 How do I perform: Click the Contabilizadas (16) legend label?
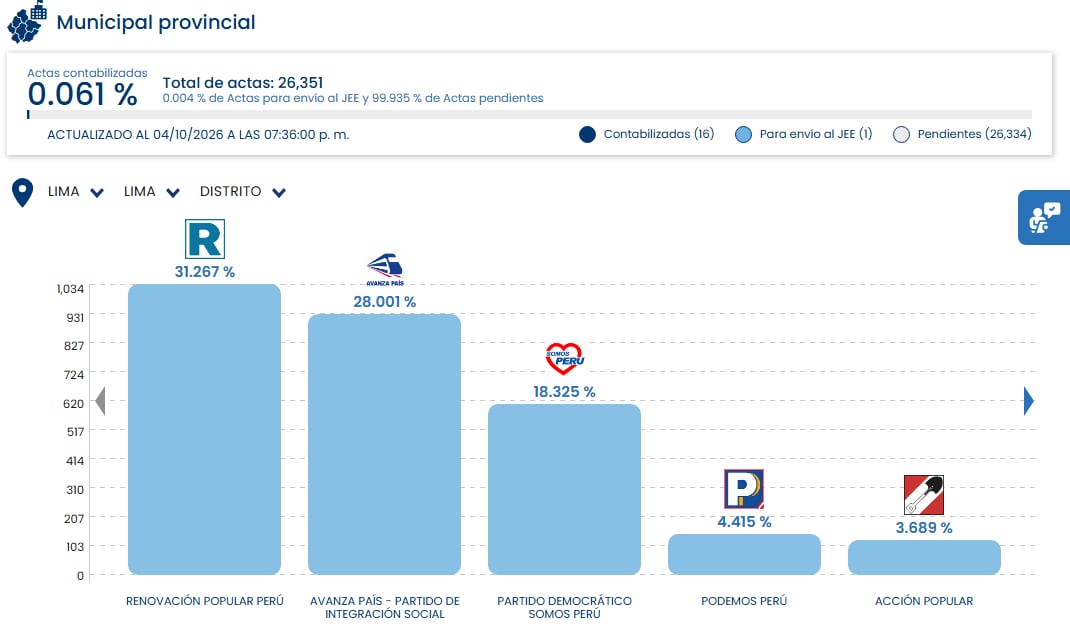(659, 134)
